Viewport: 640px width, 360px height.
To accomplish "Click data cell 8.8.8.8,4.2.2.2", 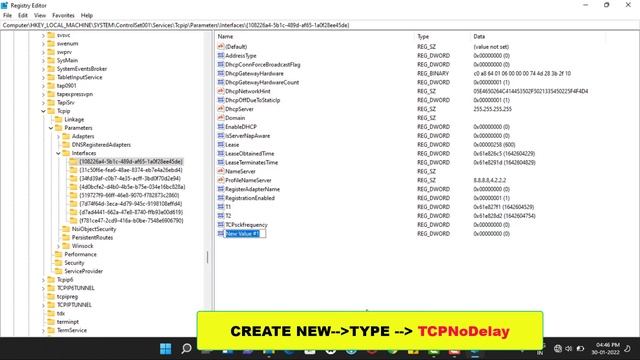I will [x=489, y=180].
